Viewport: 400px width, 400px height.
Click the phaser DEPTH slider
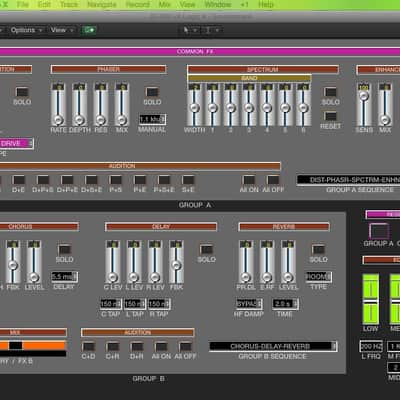tap(79, 104)
